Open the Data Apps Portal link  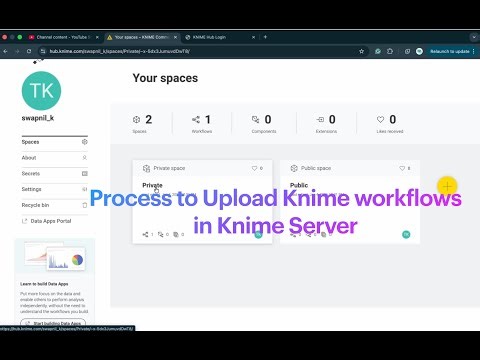[x=47, y=221]
